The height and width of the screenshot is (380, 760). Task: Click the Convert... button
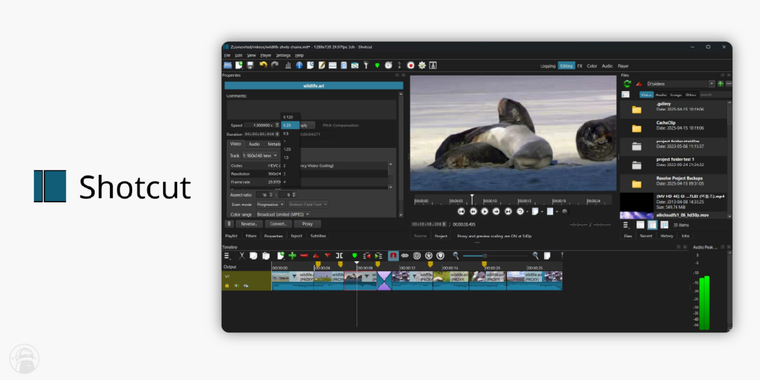tap(278, 224)
